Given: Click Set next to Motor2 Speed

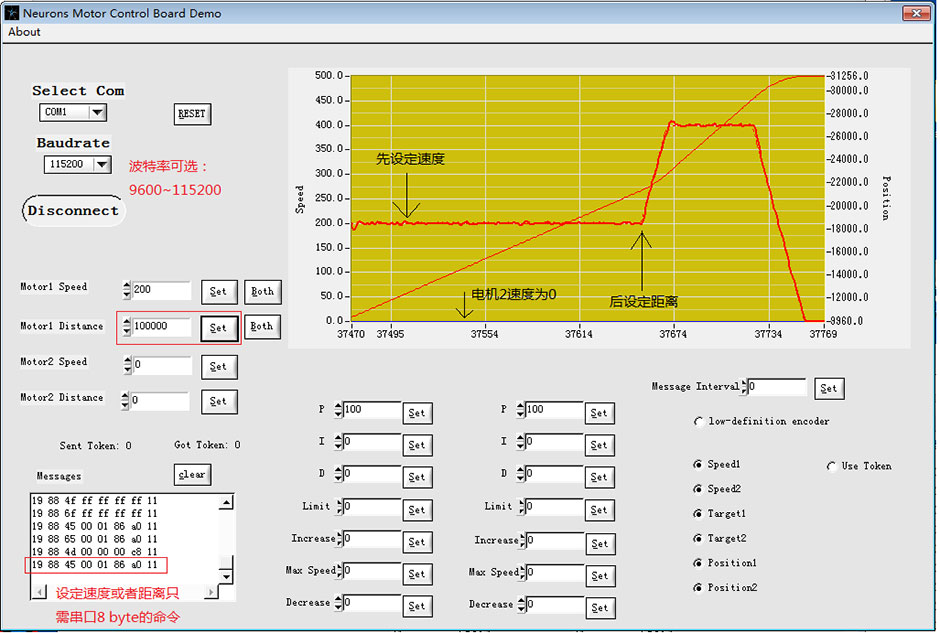Looking at the screenshot, I should coord(219,367).
